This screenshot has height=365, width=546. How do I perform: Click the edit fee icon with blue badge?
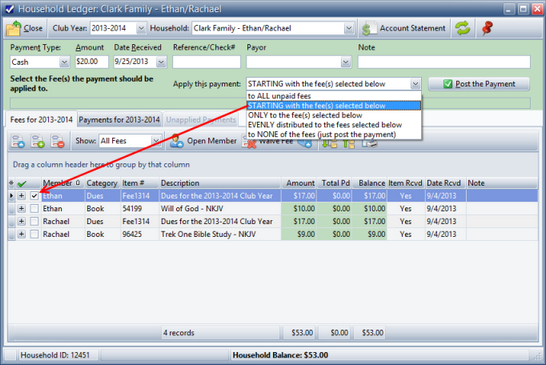coord(18,141)
